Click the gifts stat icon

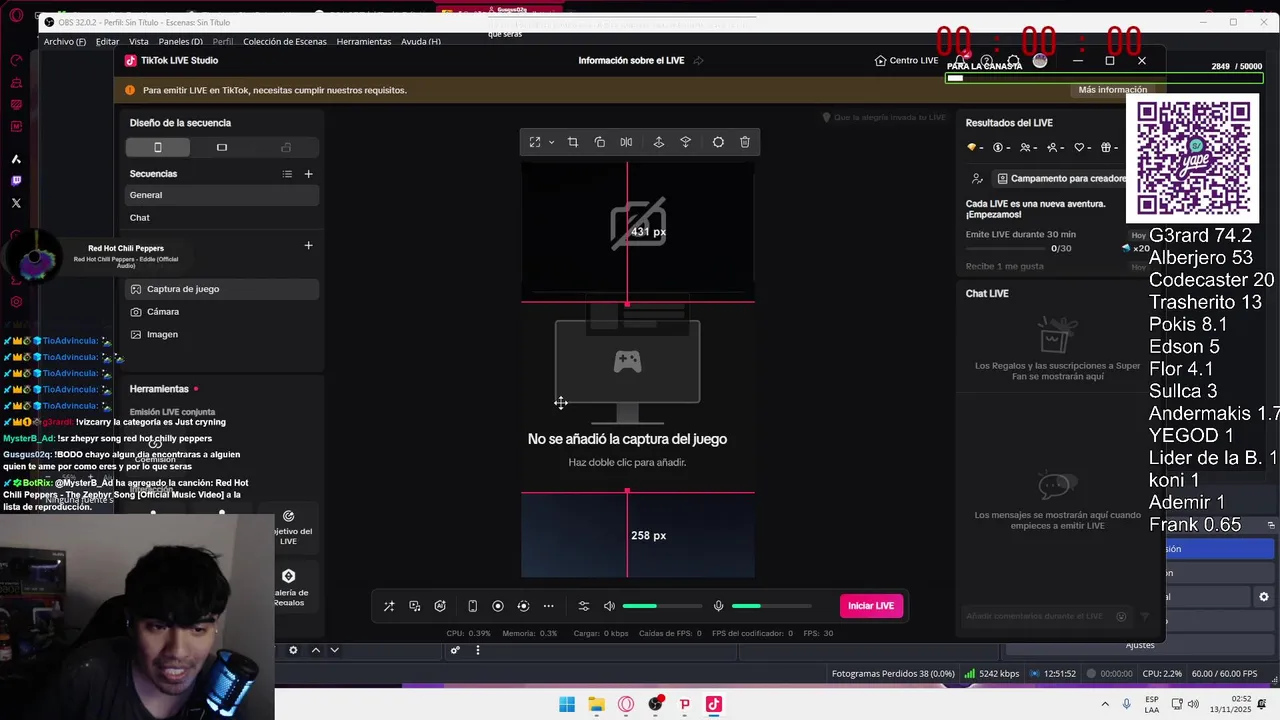tap(1106, 148)
